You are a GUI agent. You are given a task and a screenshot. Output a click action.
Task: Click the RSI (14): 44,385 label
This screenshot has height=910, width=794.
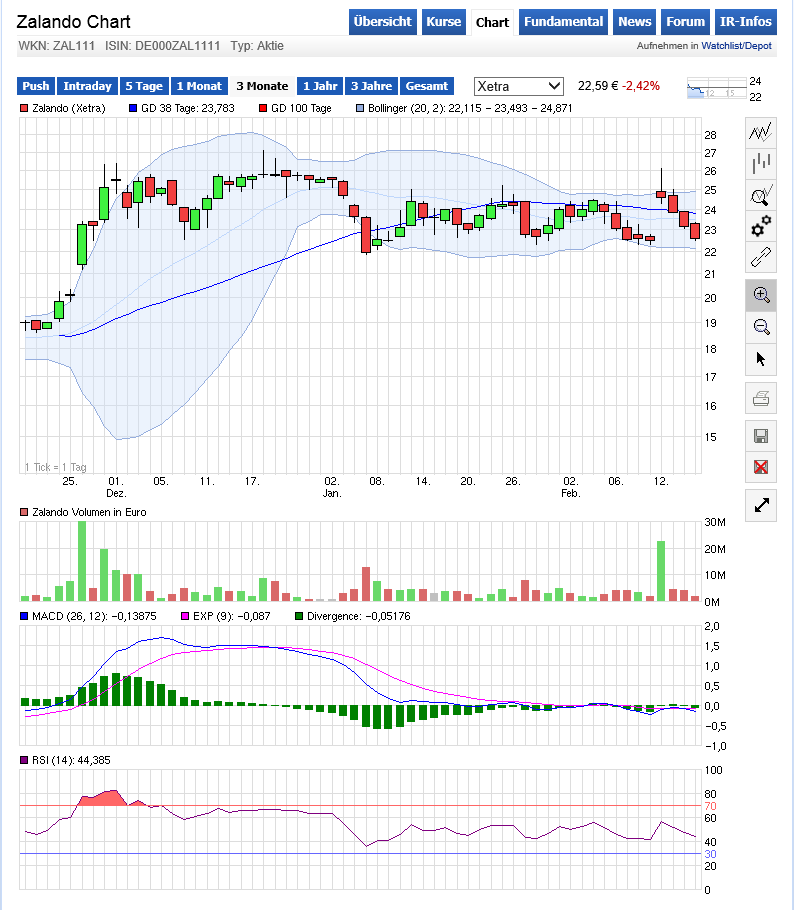pos(71,760)
